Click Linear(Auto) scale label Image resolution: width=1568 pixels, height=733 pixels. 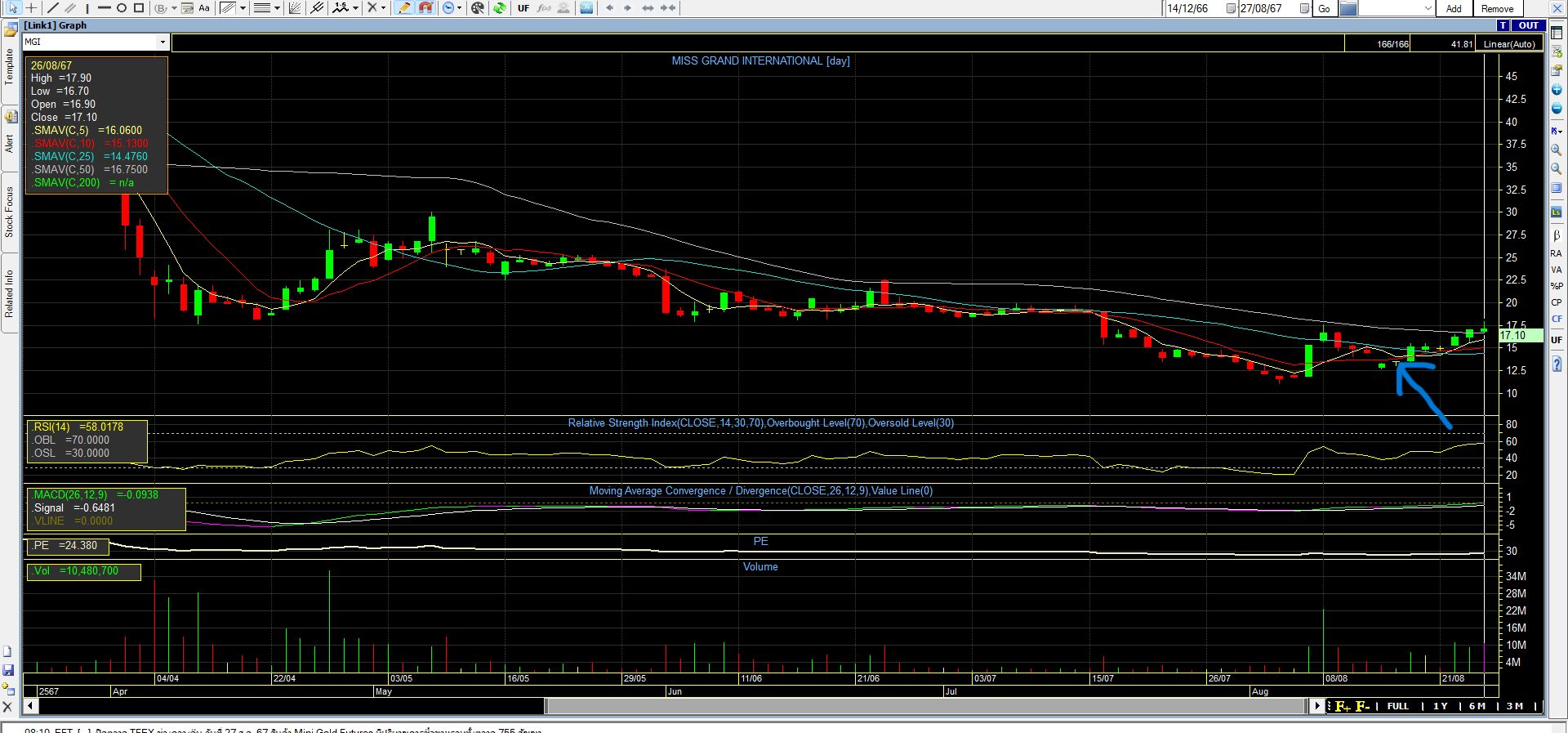point(1509,44)
